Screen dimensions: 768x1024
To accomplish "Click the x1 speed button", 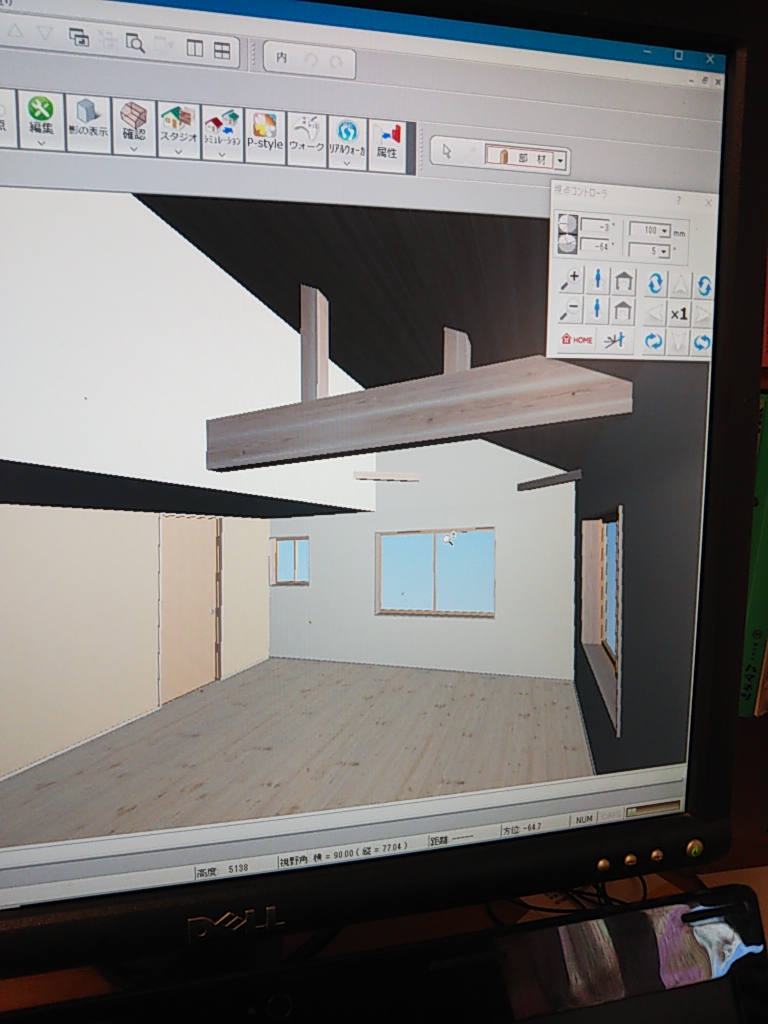I will coord(678,314).
